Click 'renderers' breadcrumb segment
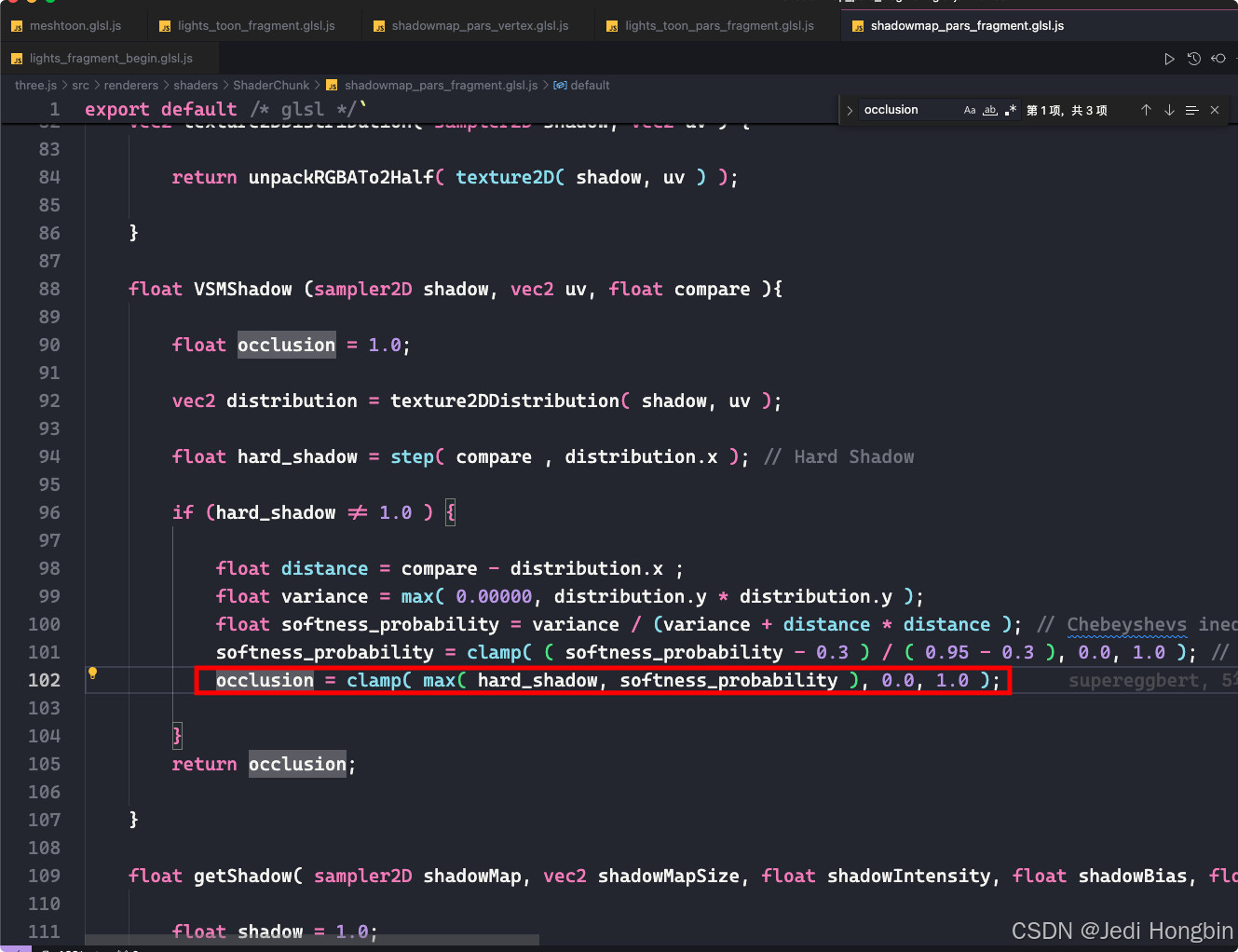This screenshot has width=1238, height=952. click(x=131, y=85)
